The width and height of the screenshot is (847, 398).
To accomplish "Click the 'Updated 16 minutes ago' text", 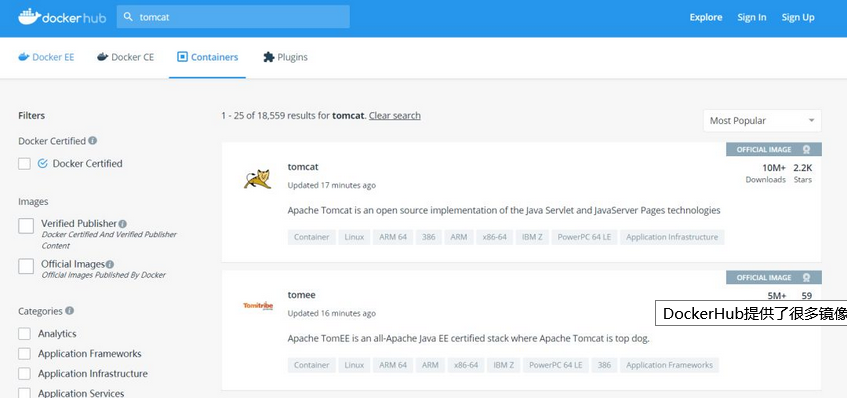I will (x=332, y=313).
